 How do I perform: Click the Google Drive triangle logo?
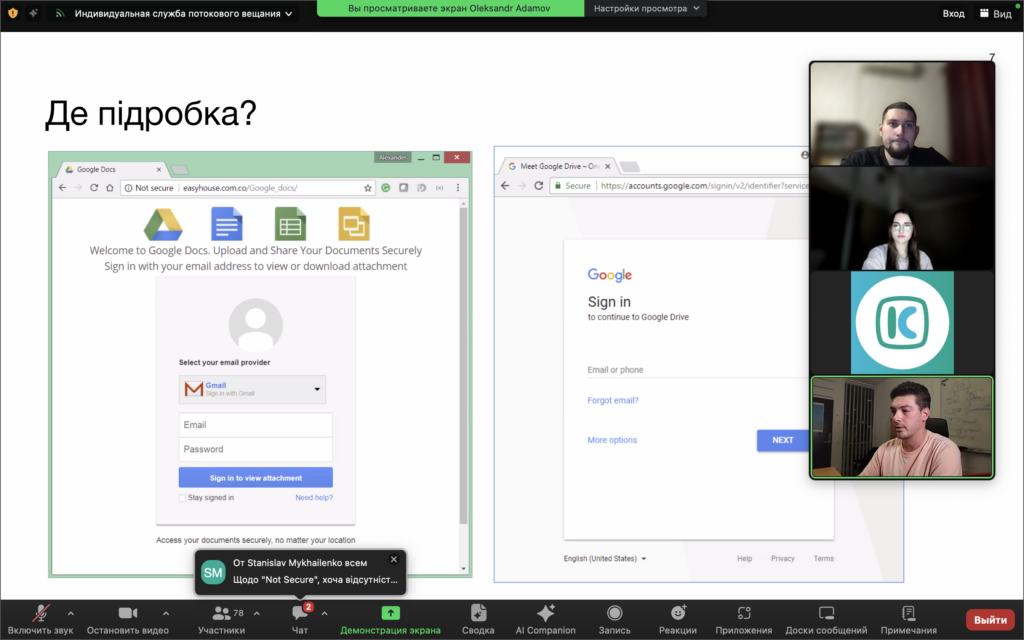point(163,225)
